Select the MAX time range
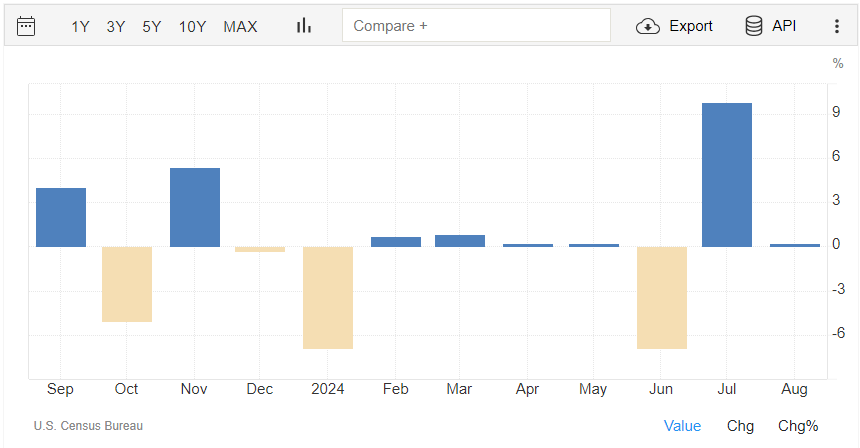860x448 pixels. click(240, 27)
